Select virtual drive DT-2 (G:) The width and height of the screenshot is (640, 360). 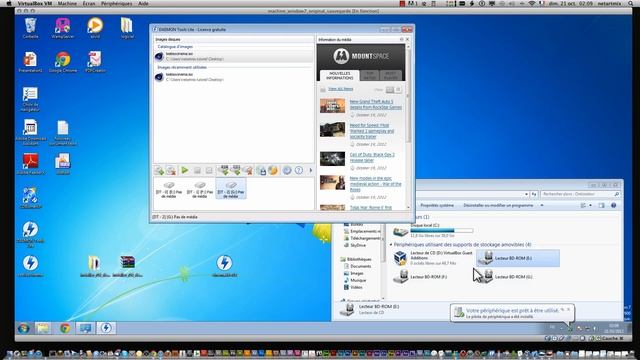pyautogui.click(x=231, y=189)
